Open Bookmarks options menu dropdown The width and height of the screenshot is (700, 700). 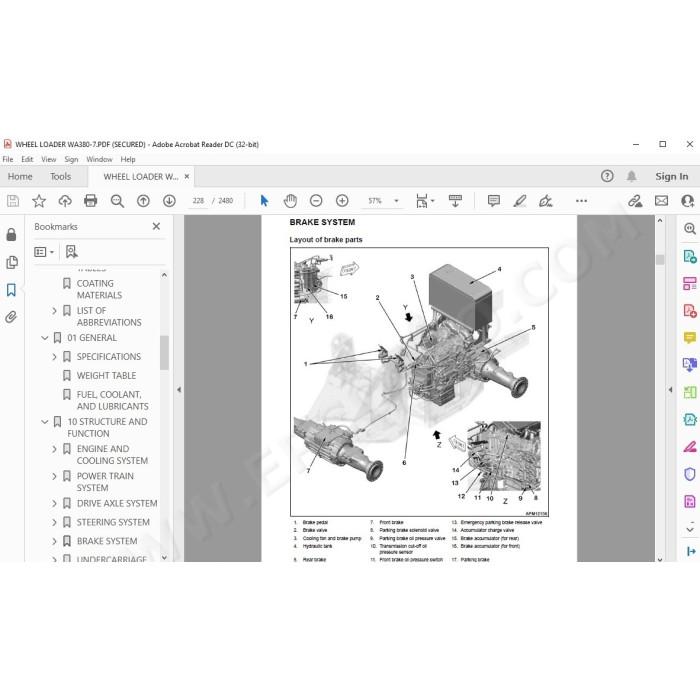(x=44, y=252)
